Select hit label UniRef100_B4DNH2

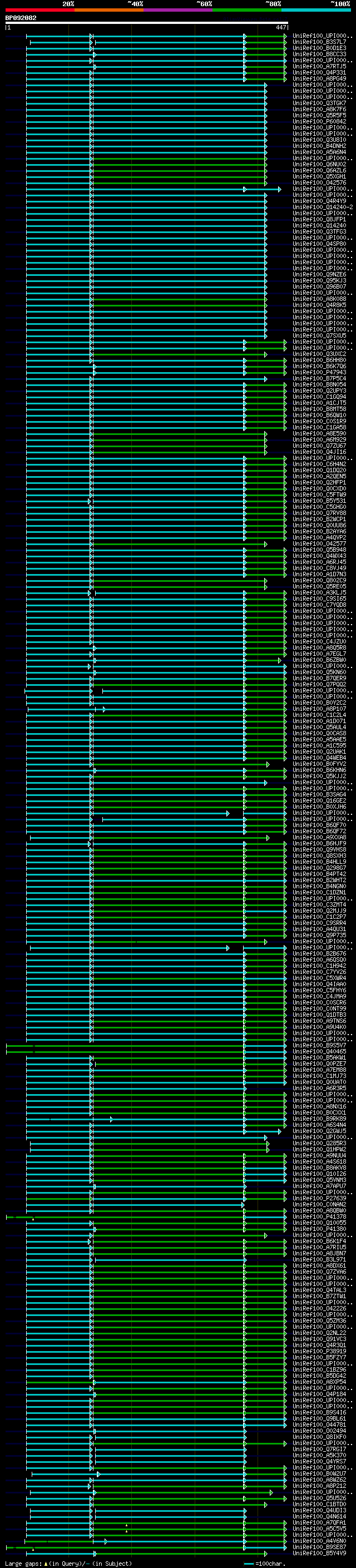click(x=319, y=146)
